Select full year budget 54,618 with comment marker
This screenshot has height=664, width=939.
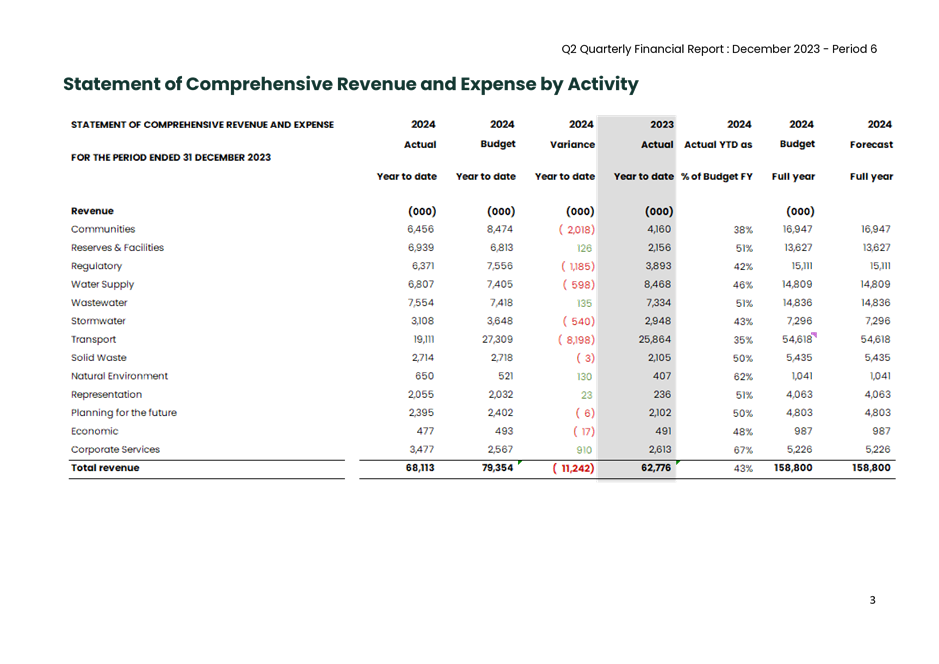(797, 339)
